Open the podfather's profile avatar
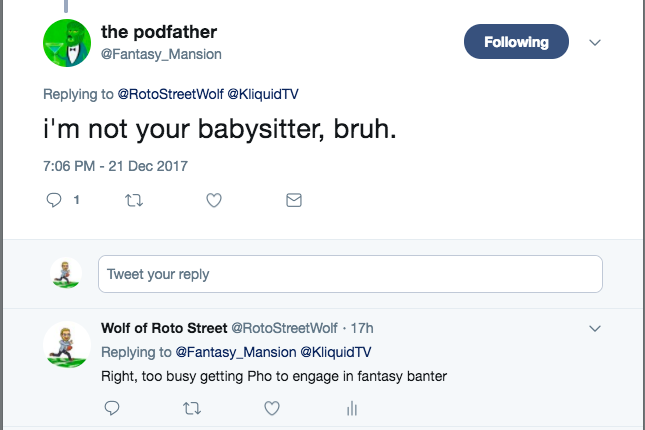The image size is (645, 430). (x=67, y=42)
